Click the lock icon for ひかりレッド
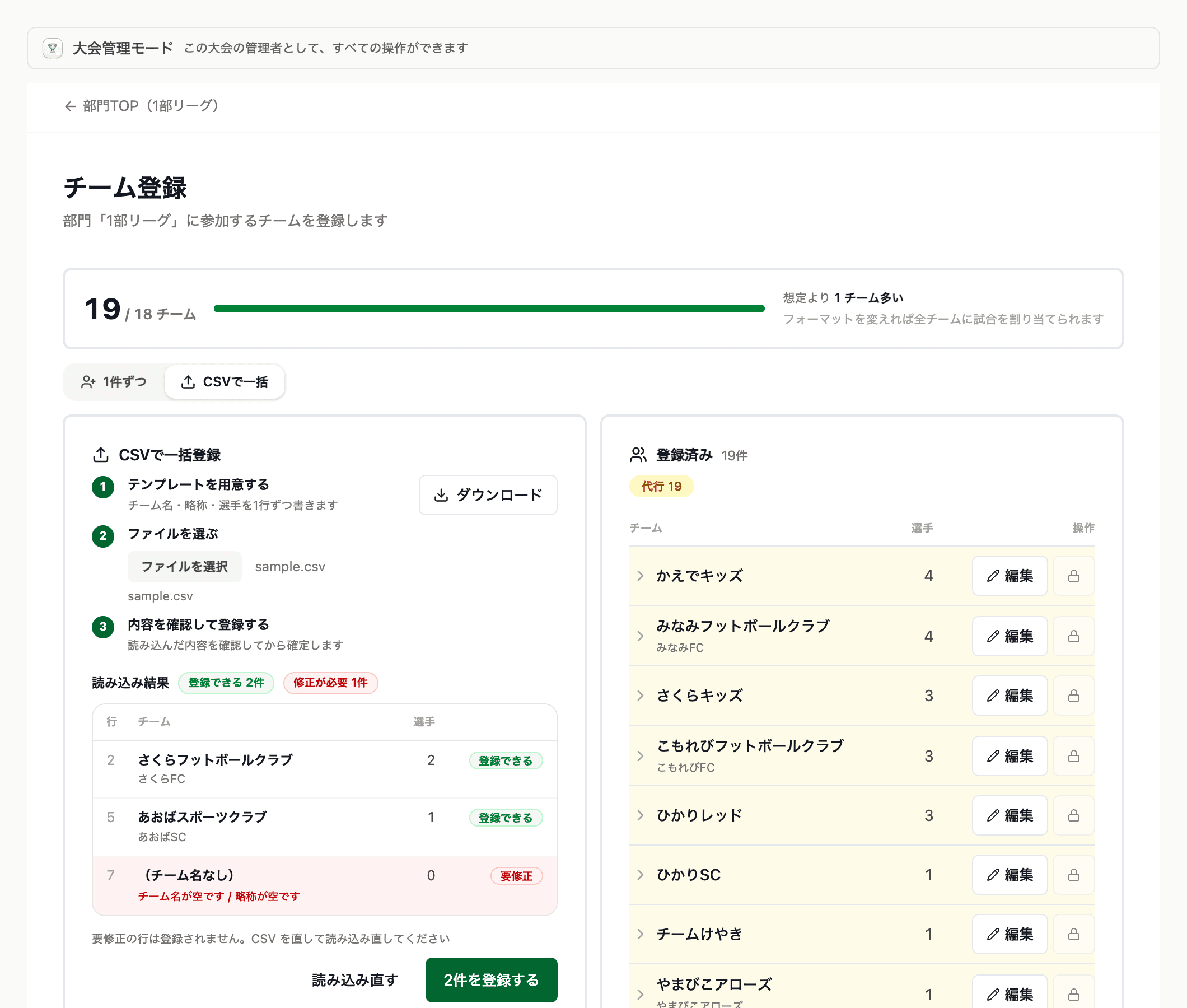Viewport: 1187px width, 1008px height. pos(1073,815)
